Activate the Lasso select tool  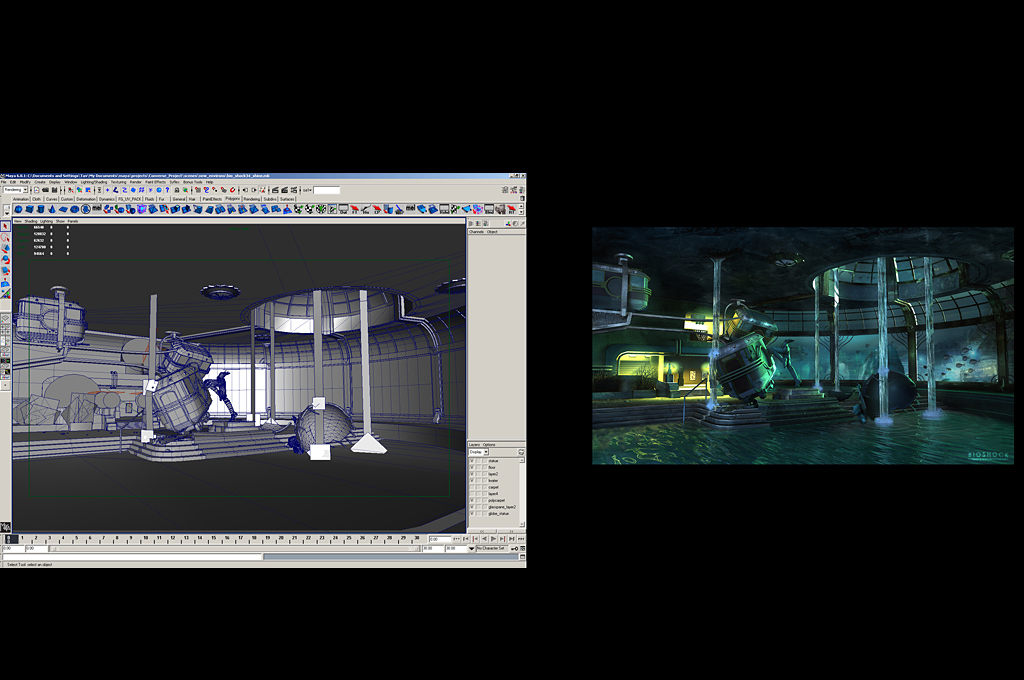(x=5, y=237)
